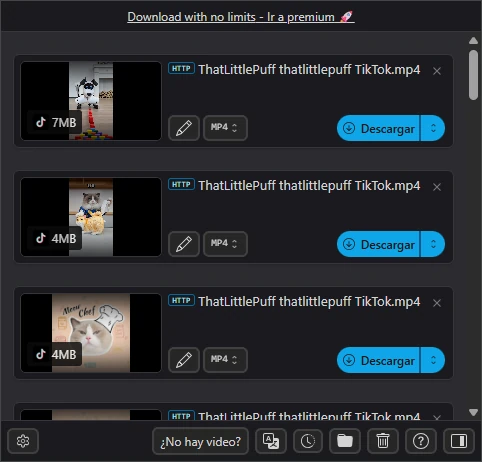
Task: Toggle the side panel icon
Action: coord(459,441)
